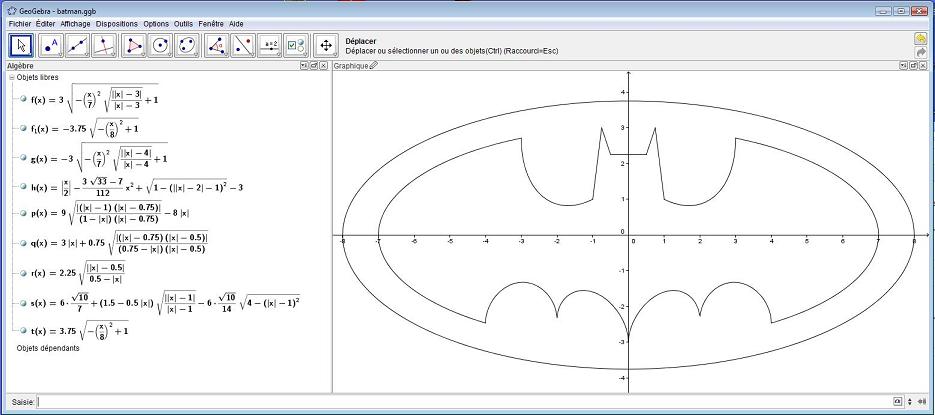Choose the Angle measurement tool
Screen dimensions: 935x415
[x=216, y=45]
